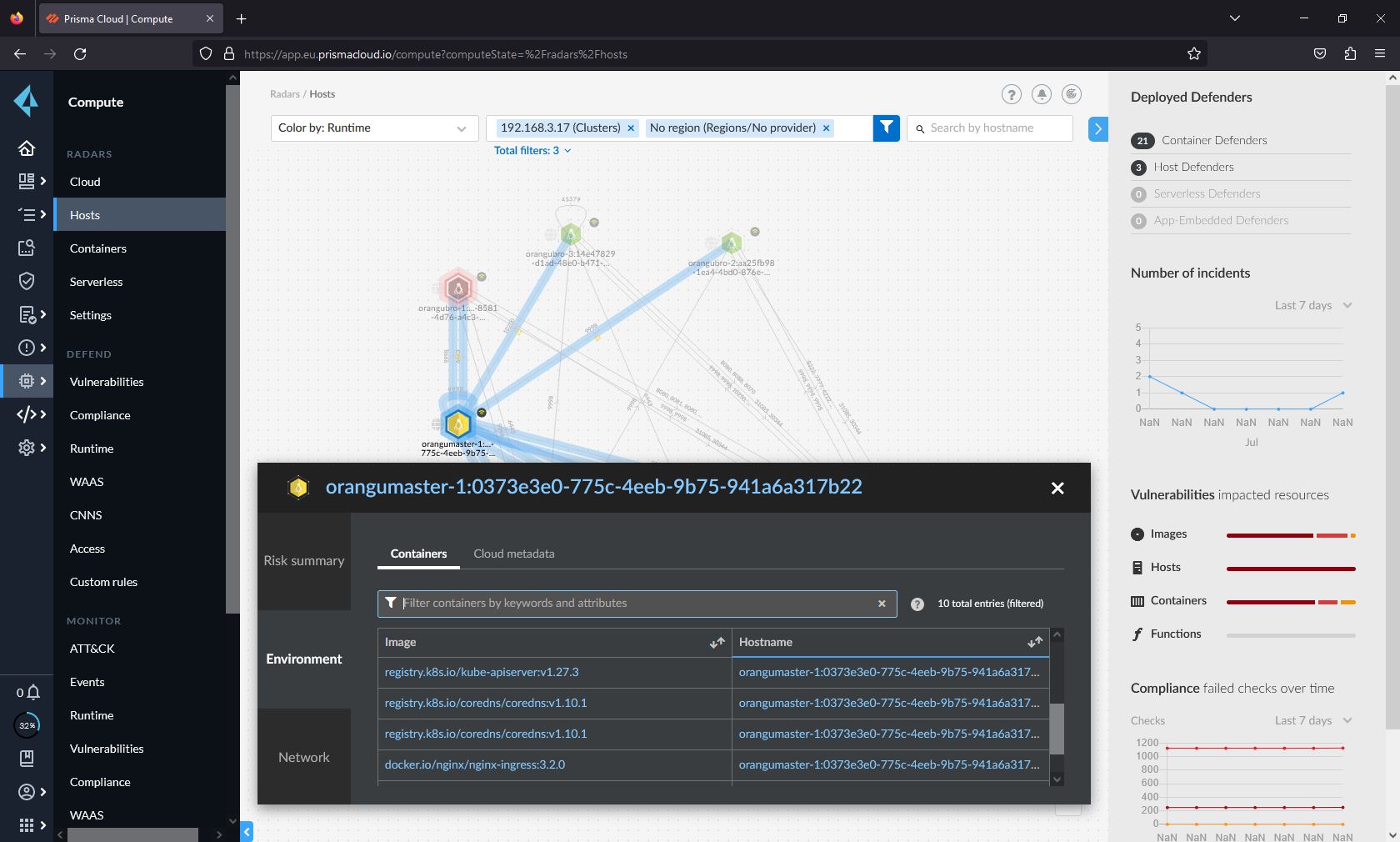
Task: Open hostname link in kube-apiserver row
Action: (889, 672)
